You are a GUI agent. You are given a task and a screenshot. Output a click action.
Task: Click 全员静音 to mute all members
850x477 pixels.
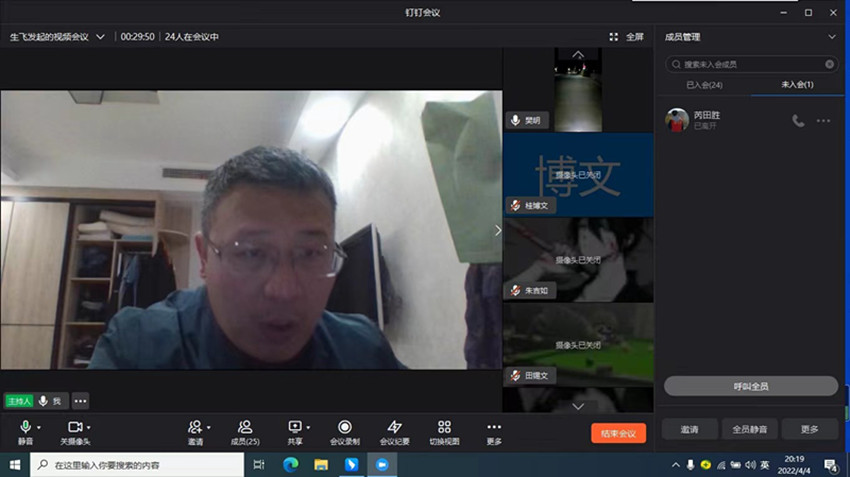click(x=749, y=429)
